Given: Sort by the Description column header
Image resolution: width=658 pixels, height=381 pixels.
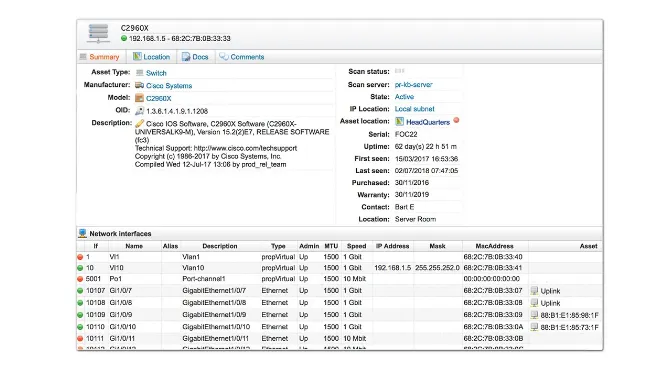Looking at the screenshot, I should [x=220, y=246].
